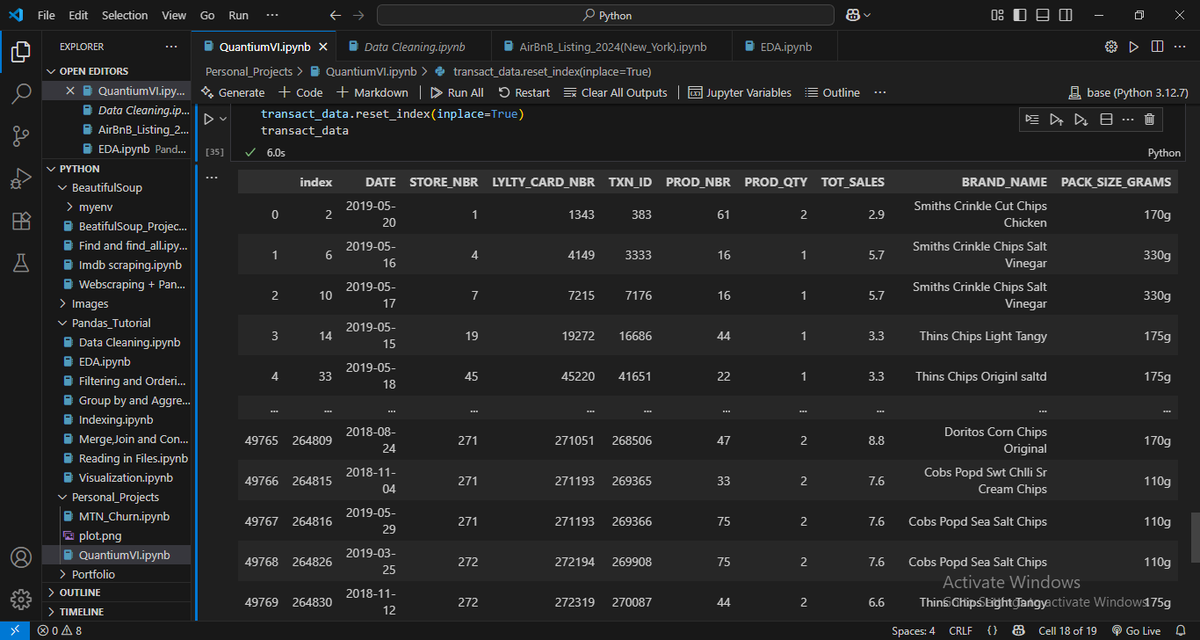Viewport: 1200px width, 640px height.
Task: Run All cells in the notebook
Action: (x=456, y=91)
